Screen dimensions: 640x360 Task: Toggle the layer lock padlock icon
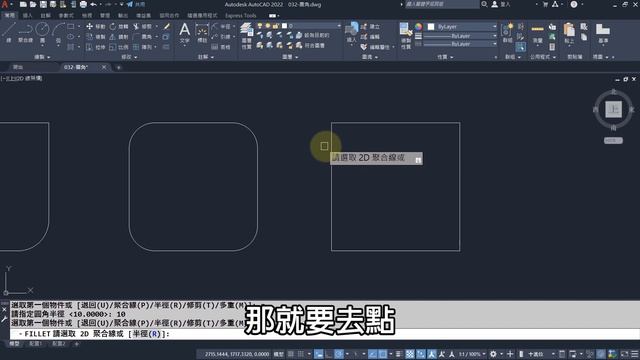pyautogui.click(x=276, y=26)
